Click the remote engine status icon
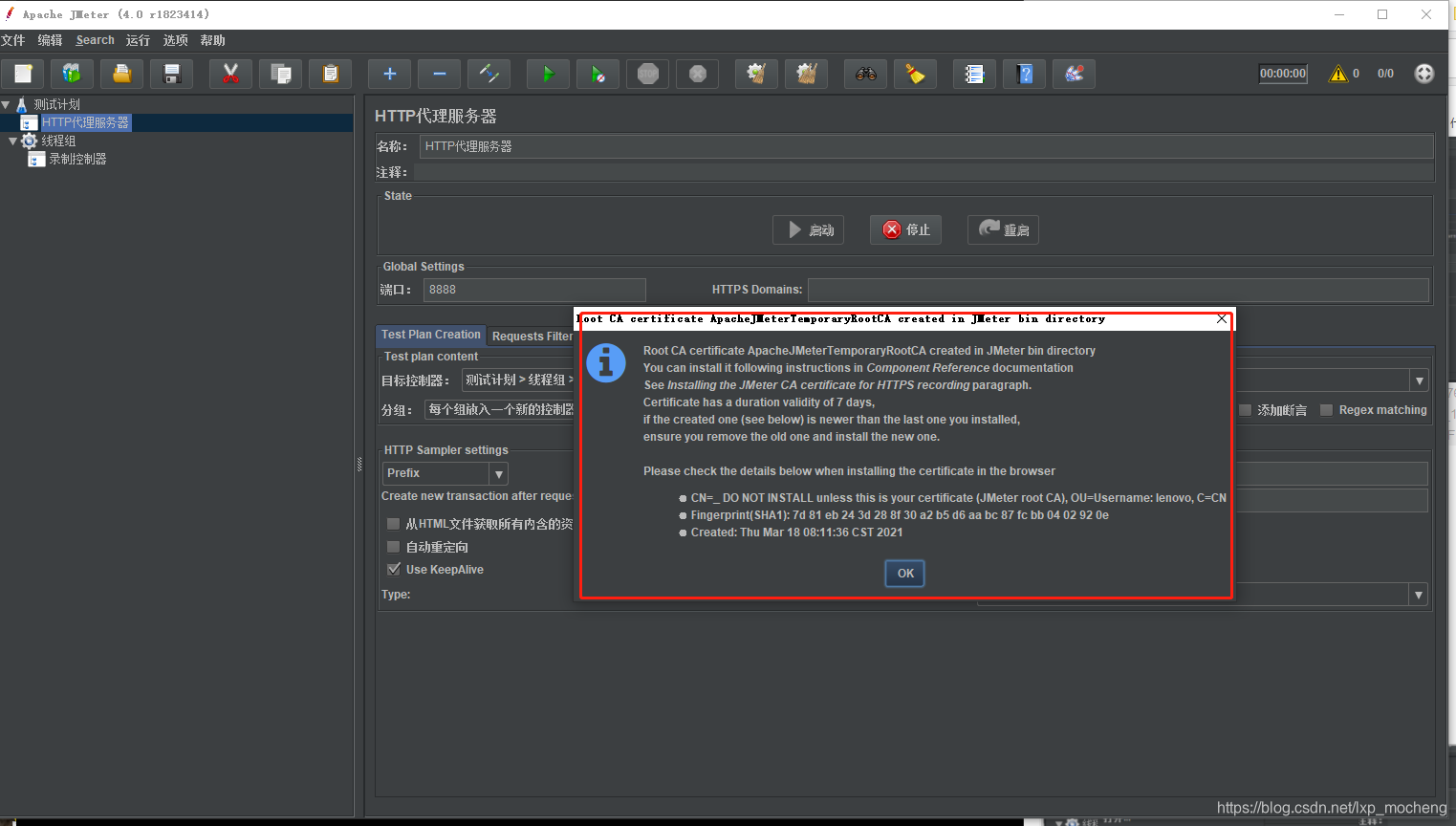 coord(1424,74)
